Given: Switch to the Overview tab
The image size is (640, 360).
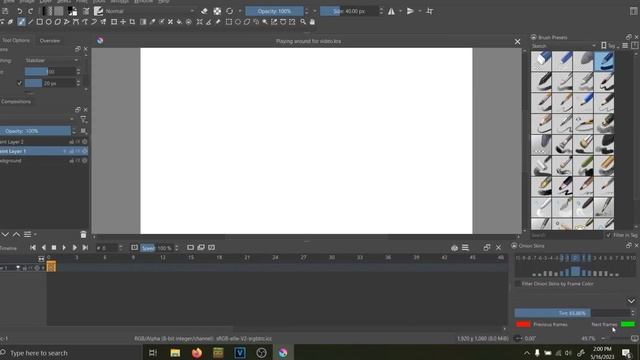Looking at the screenshot, I should (50, 41).
